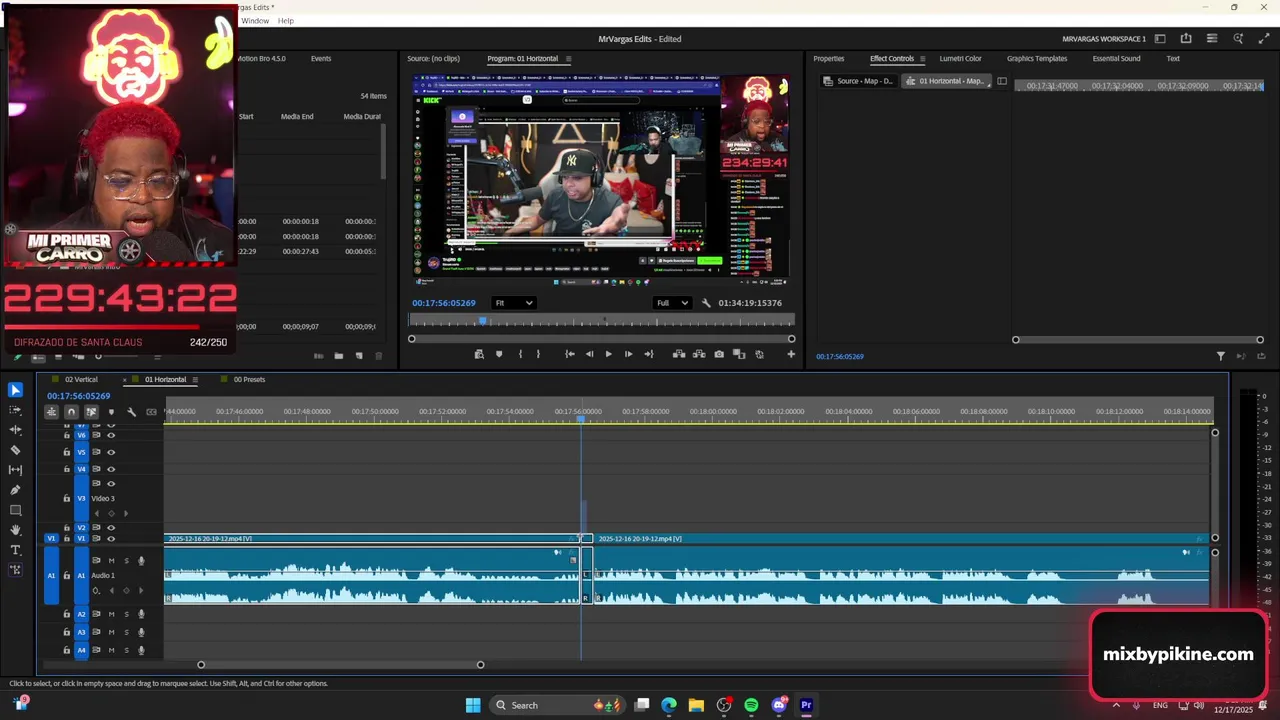Image resolution: width=1280 pixels, height=720 pixels.
Task: Open 01 Horizontal timeline panel menu
Action: tap(195, 380)
